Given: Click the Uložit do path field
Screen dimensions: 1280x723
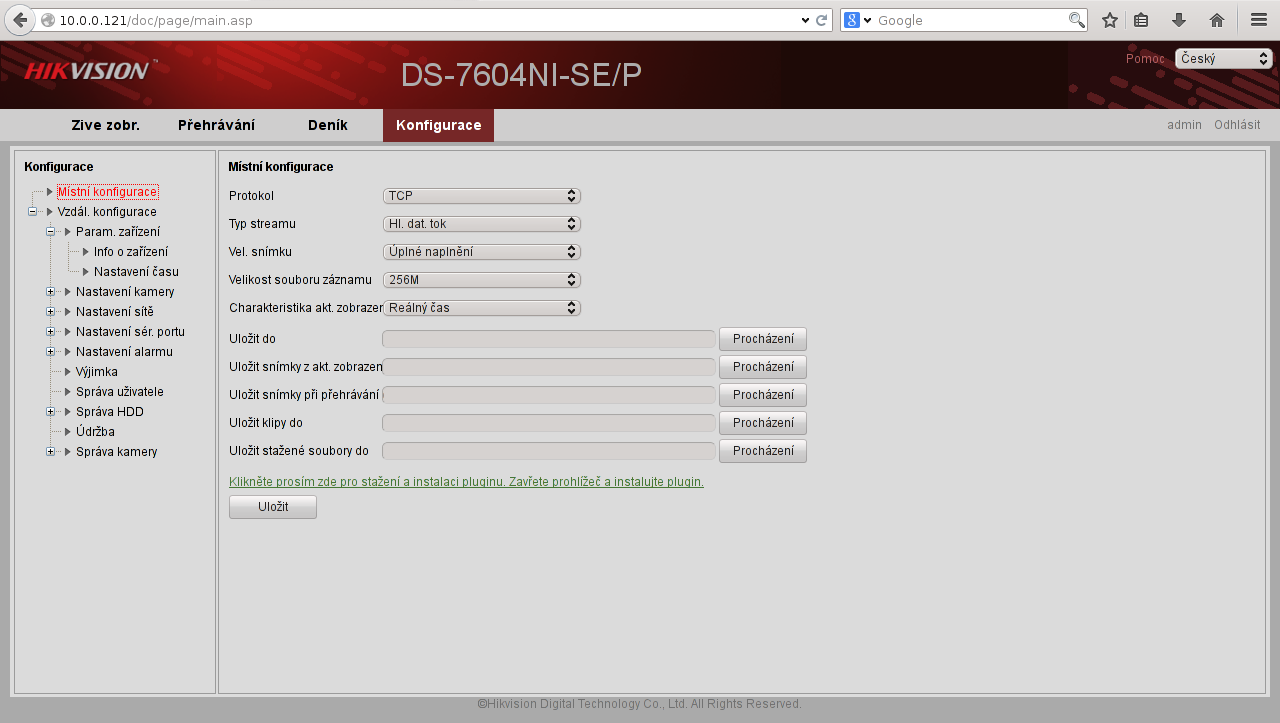Looking at the screenshot, I should 549,339.
